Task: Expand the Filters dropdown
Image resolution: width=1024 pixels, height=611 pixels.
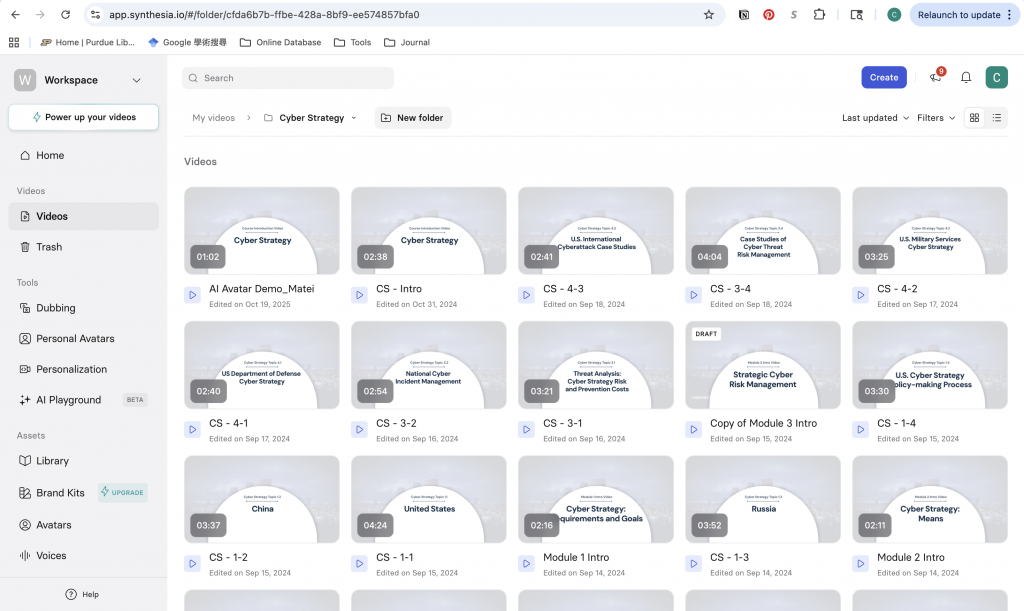Action: 936,118
